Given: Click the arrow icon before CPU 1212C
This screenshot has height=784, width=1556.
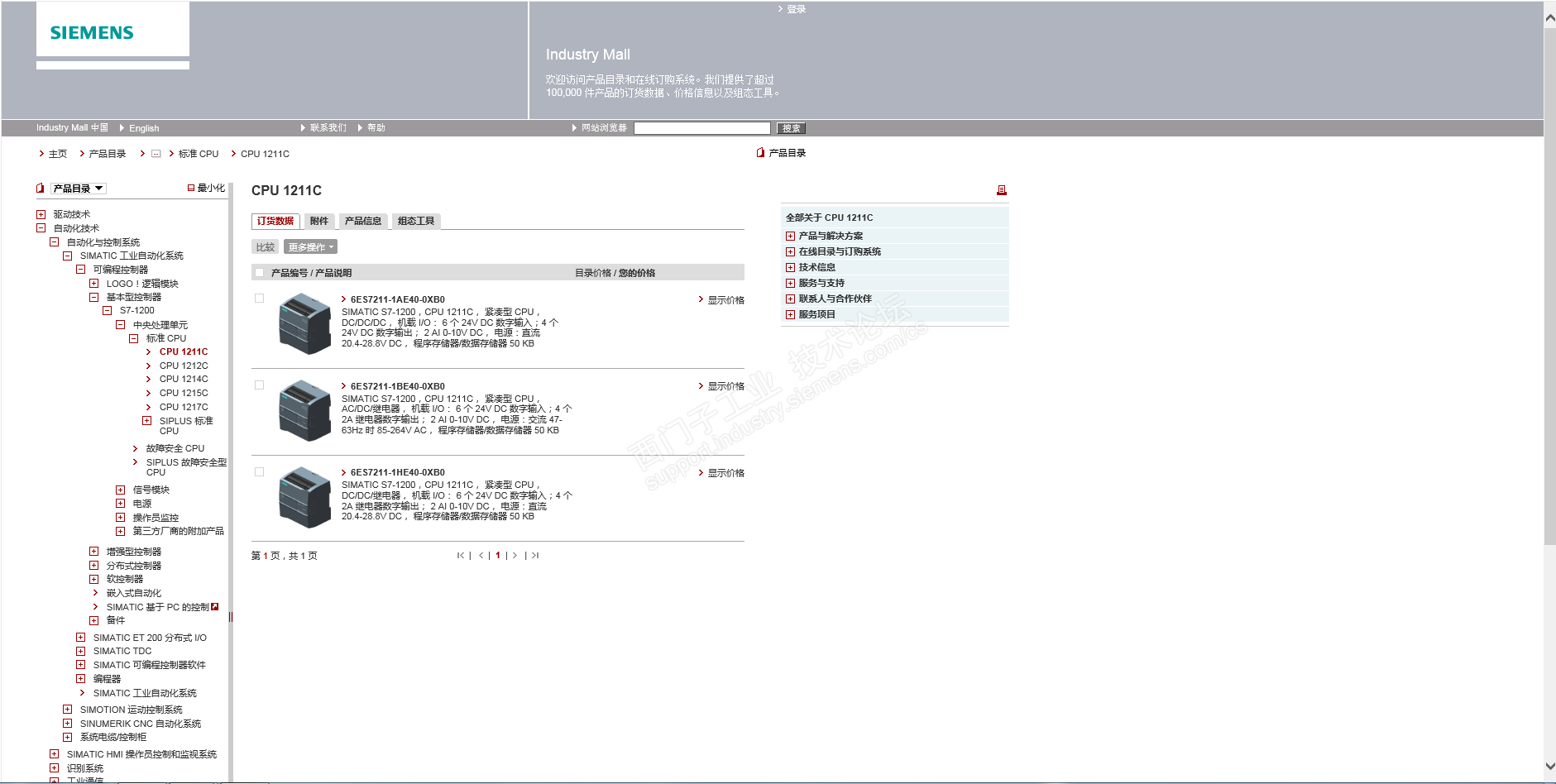Looking at the screenshot, I should click(149, 366).
